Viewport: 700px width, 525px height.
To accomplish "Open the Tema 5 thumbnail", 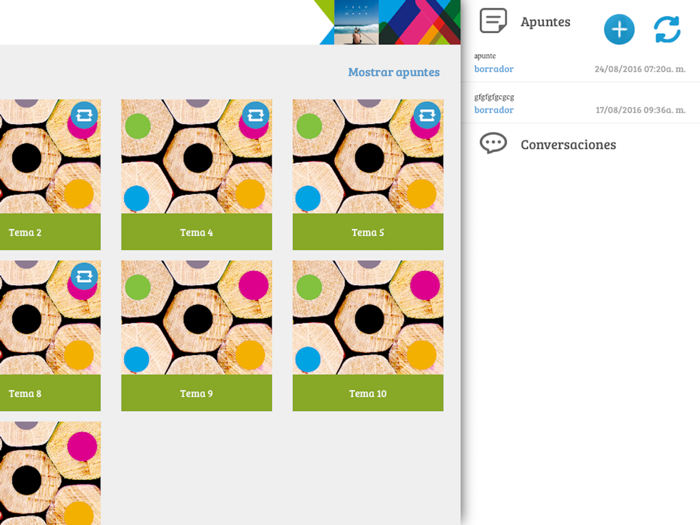I will (x=368, y=156).
